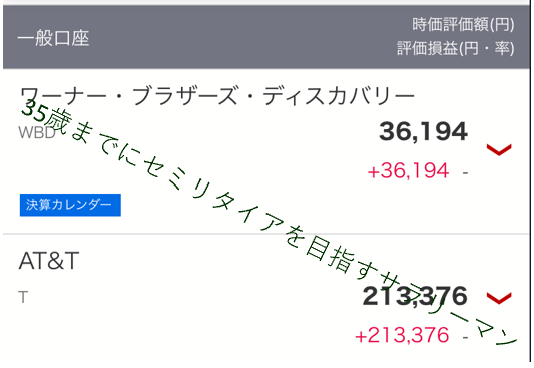
Task: Click the divider between WBD and AT&T rows
Action: click(266, 234)
